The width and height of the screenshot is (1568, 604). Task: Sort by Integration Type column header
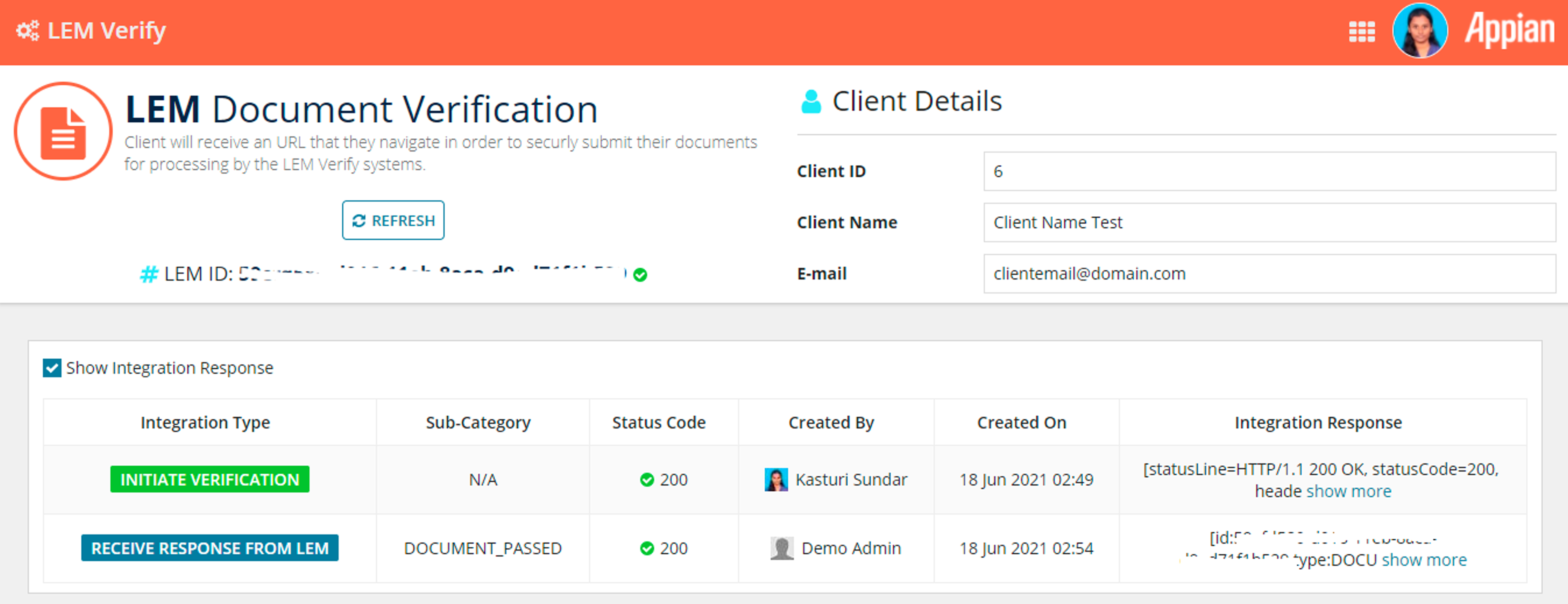pyautogui.click(x=205, y=422)
